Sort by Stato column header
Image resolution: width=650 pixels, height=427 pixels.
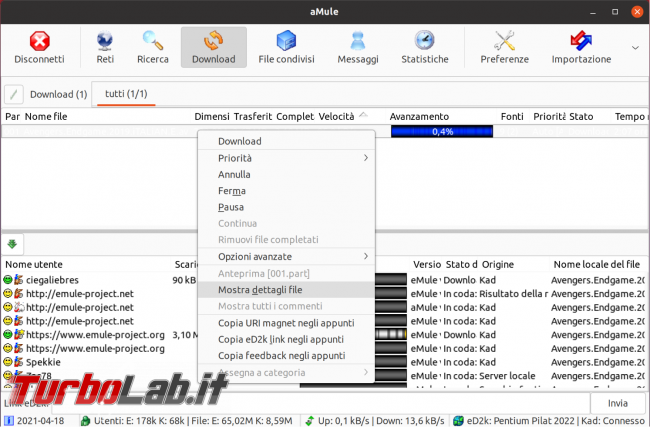coord(581,116)
